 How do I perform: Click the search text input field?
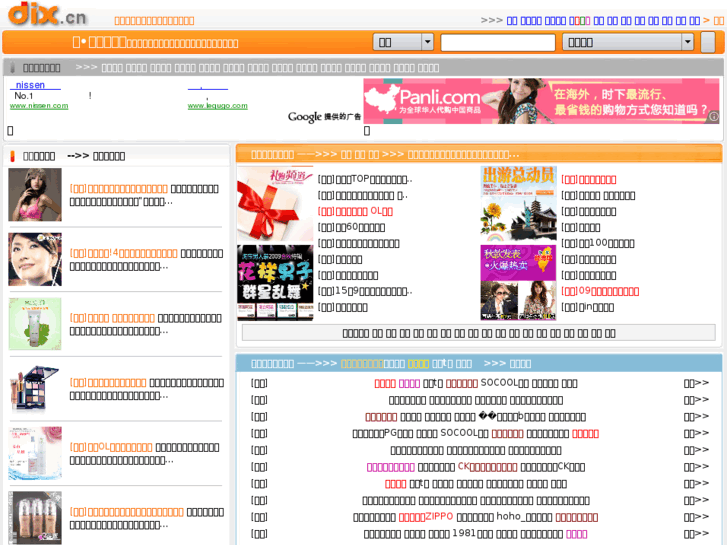point(497,42)
